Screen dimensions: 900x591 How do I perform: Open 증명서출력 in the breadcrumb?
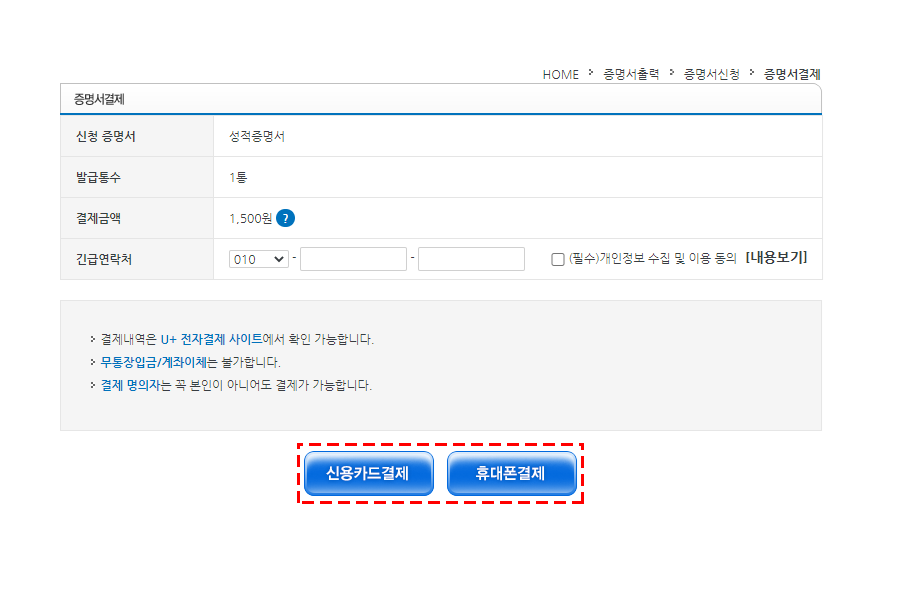click(631, 74)
